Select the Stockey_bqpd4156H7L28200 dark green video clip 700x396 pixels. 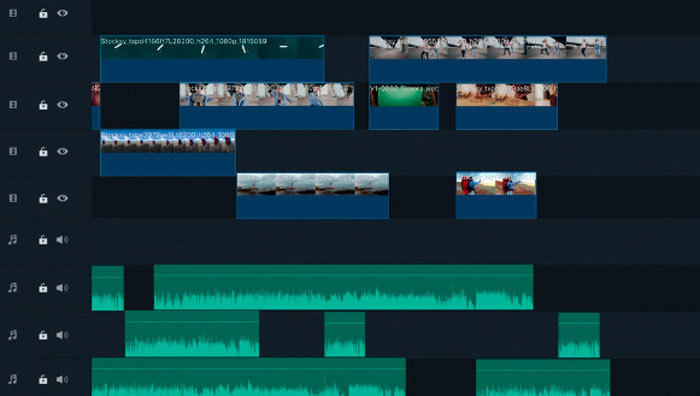point(212,59)
